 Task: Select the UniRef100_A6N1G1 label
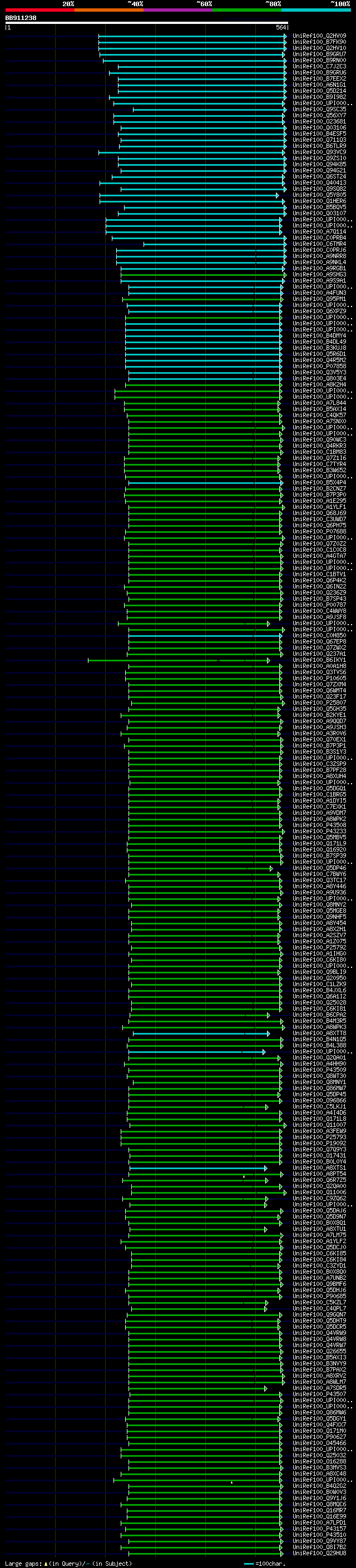(x=319, y=85)
